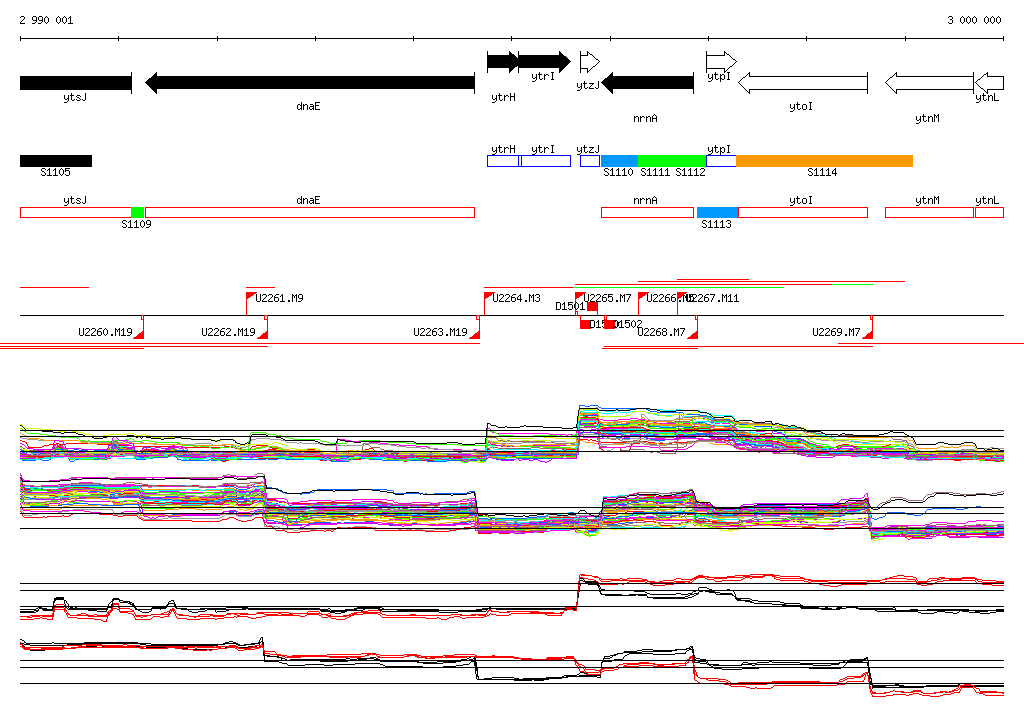Click the red-outlined ytnM box
This screenshot has width=1024, height=714.
click(x=929, y=212)
